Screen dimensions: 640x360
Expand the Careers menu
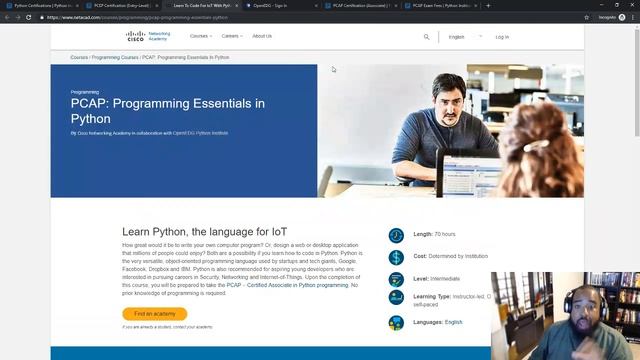pyautogui.click(x=232, y=36)
